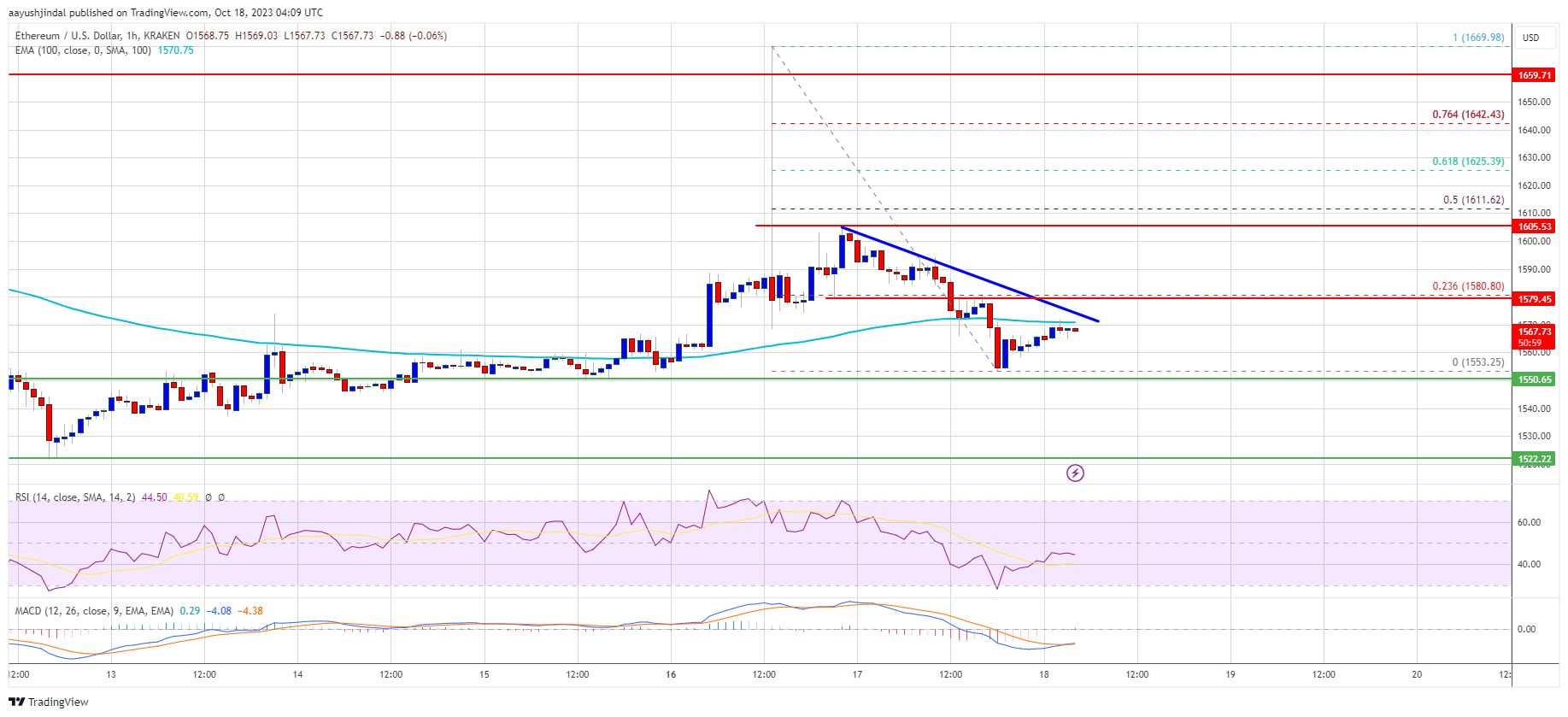Viewport: 1568px width, 717px height.
Task: Open the USD currency selector
Action: [1530, 38]
